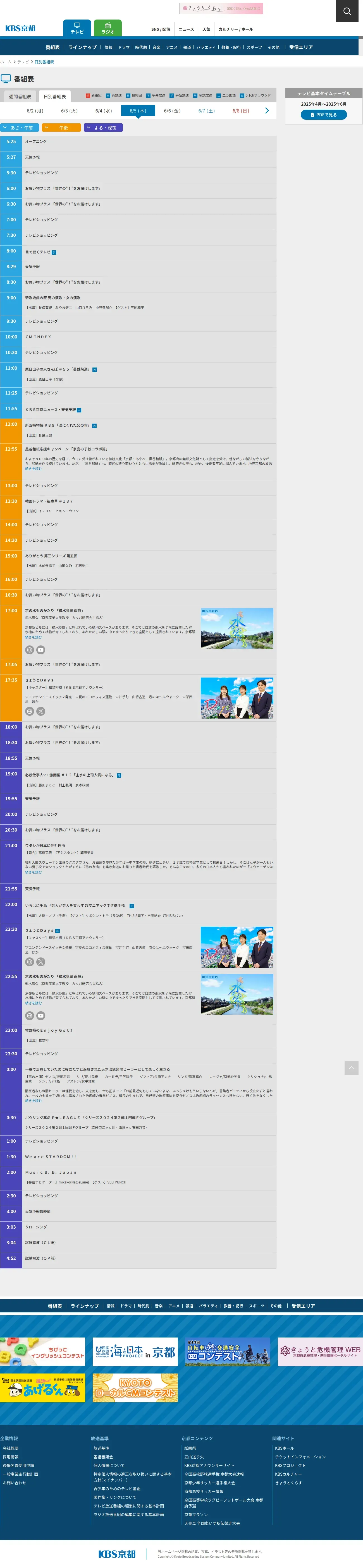The image size is (363, 1568).
Task: Open ニュース in top menu
Action: (x=186, y=29)
